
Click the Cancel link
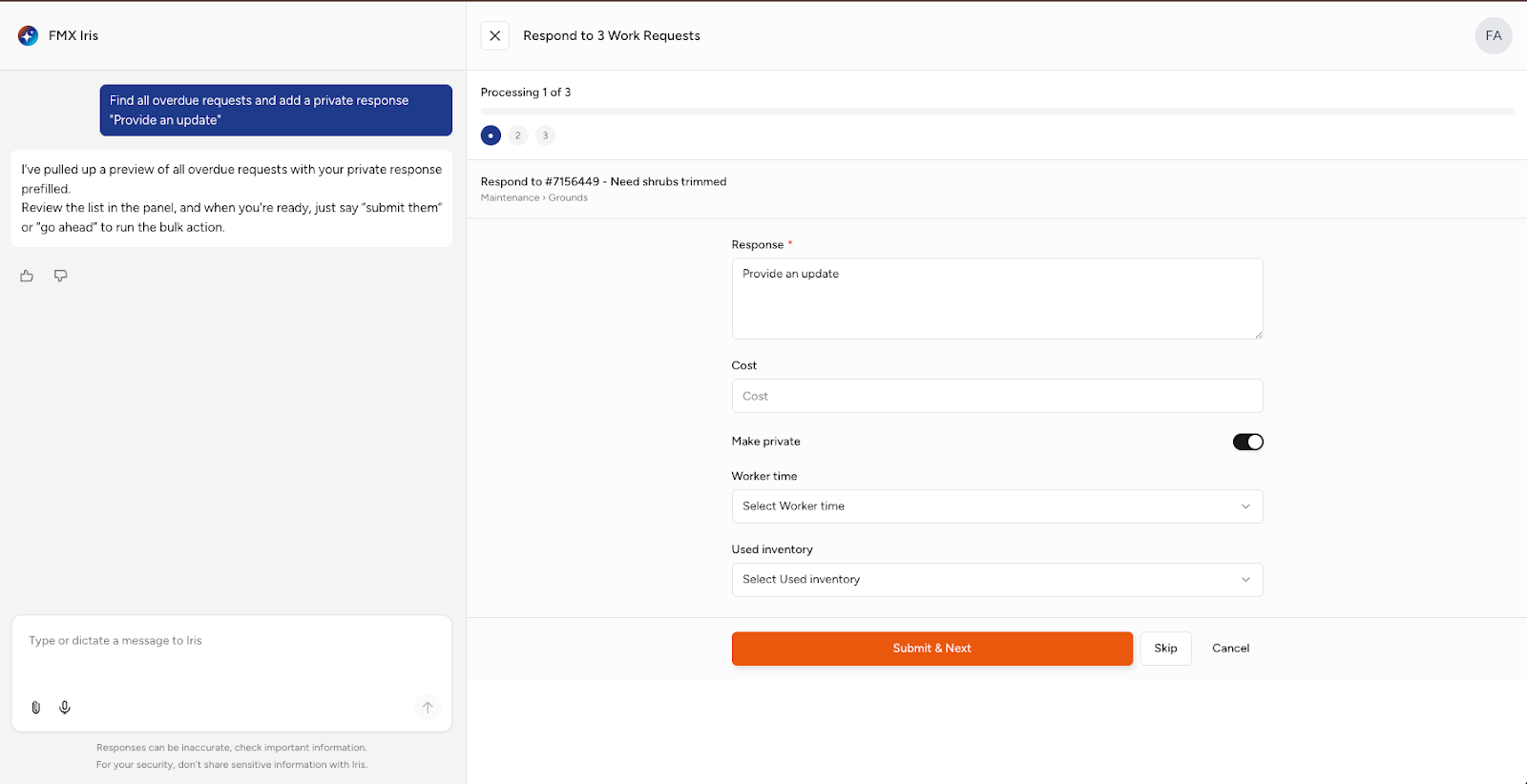[x=1230, y=649]
